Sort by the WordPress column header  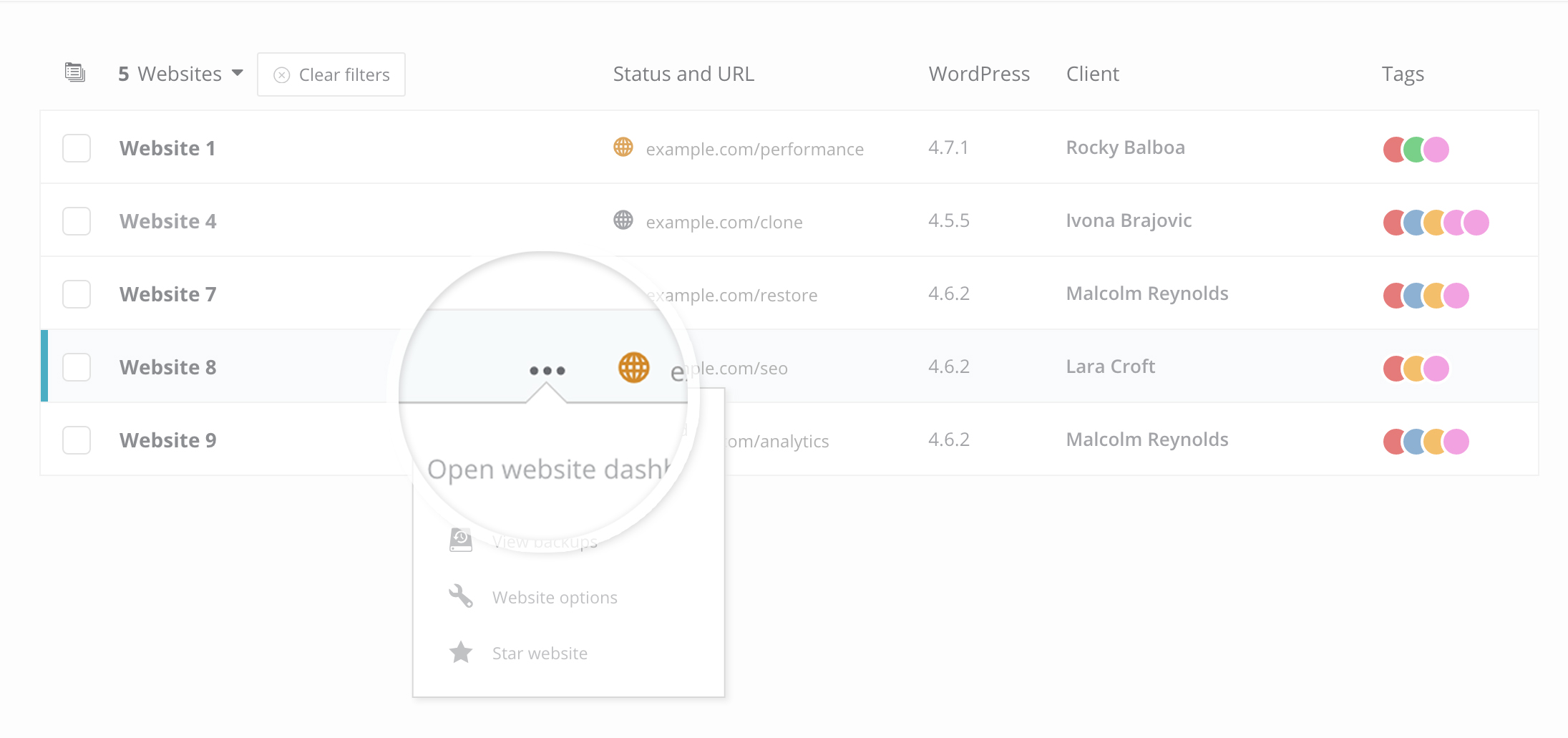(978, 74)
